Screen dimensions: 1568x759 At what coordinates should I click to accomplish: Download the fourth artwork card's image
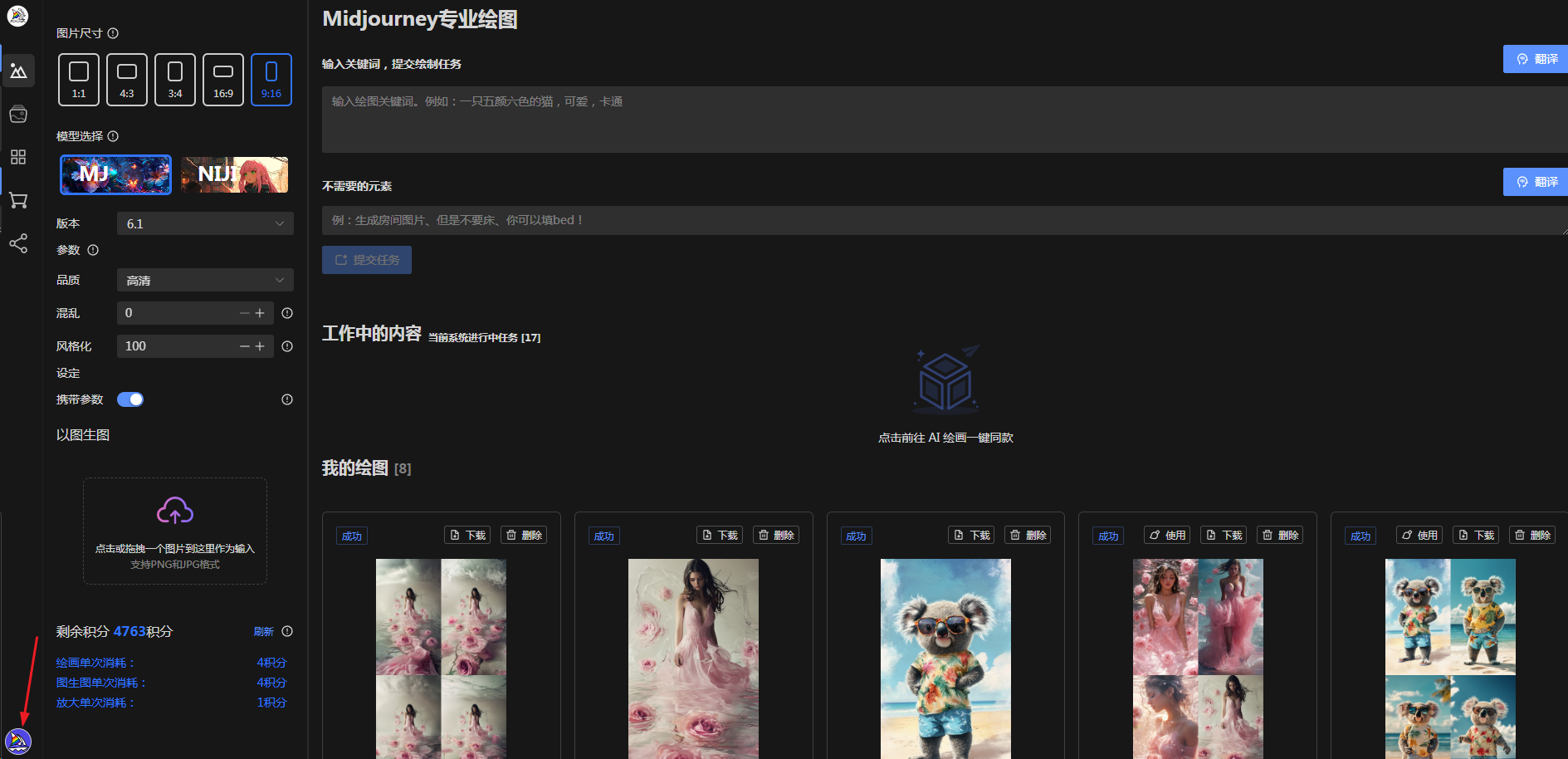click(x=1224, y=536)
